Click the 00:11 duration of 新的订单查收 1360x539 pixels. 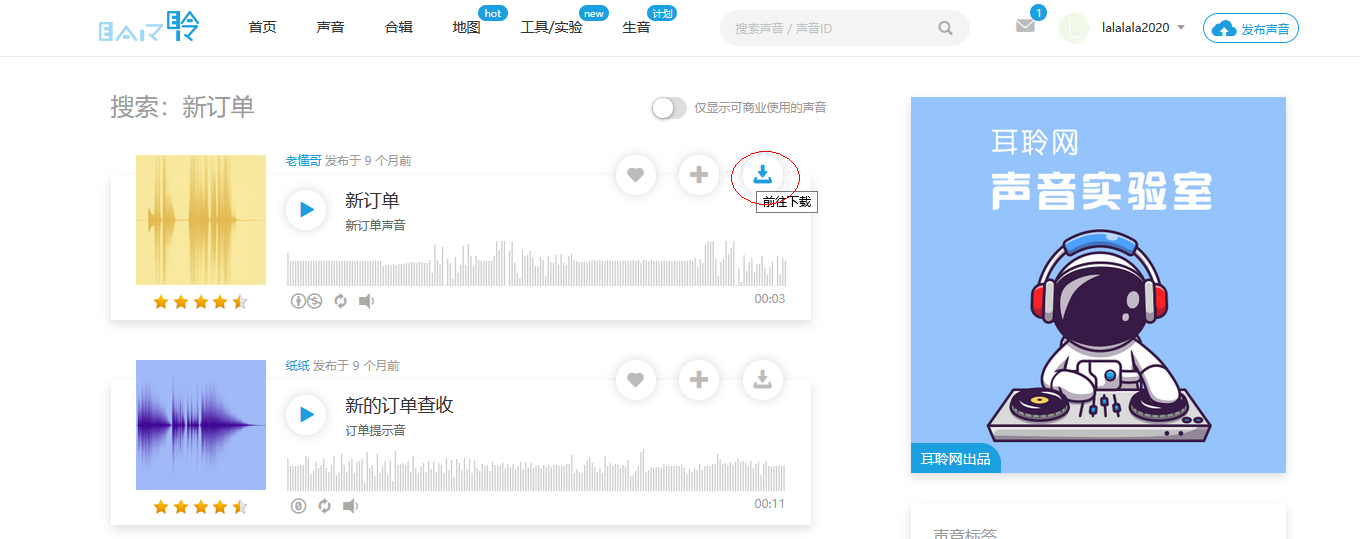coord(770,504)
